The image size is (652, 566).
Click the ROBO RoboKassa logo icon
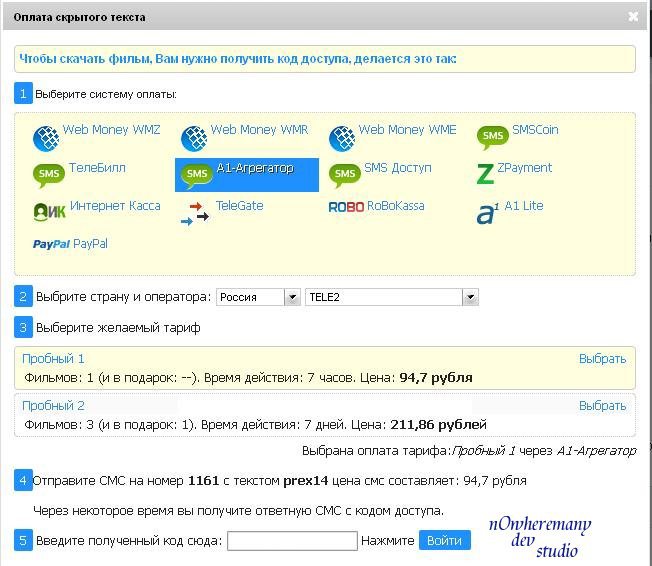346,207
